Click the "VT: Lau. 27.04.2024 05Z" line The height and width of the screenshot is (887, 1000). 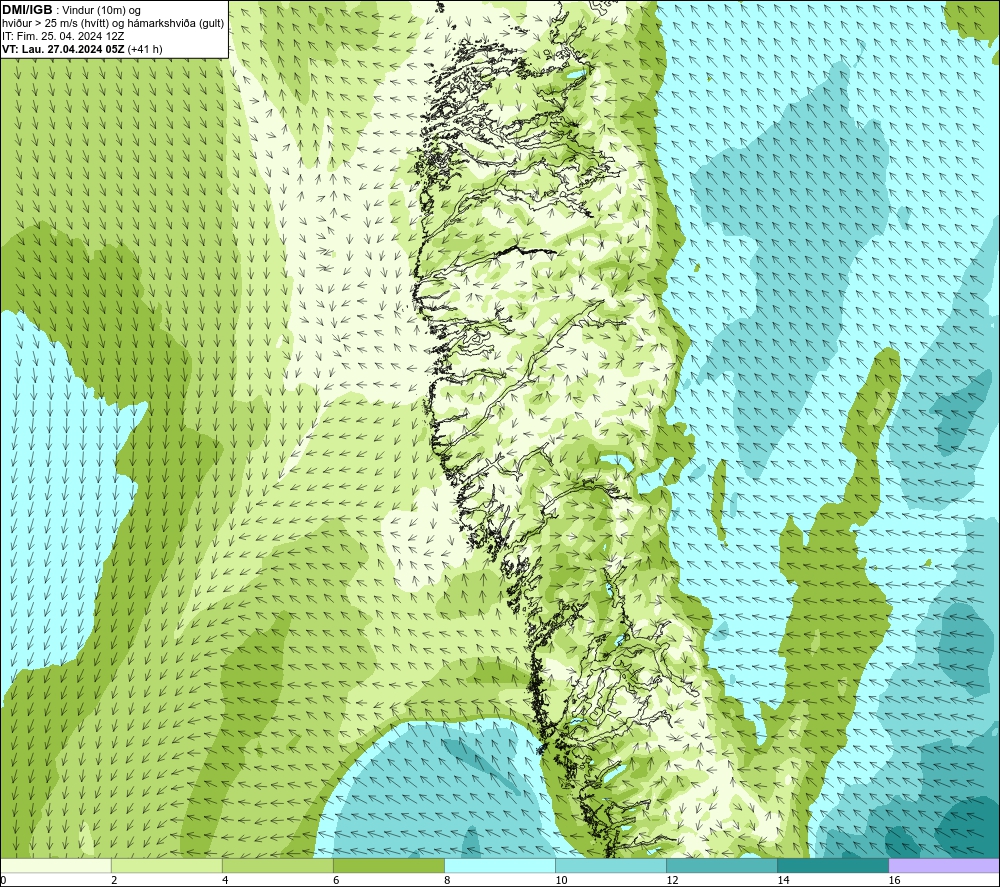(63, 49)
